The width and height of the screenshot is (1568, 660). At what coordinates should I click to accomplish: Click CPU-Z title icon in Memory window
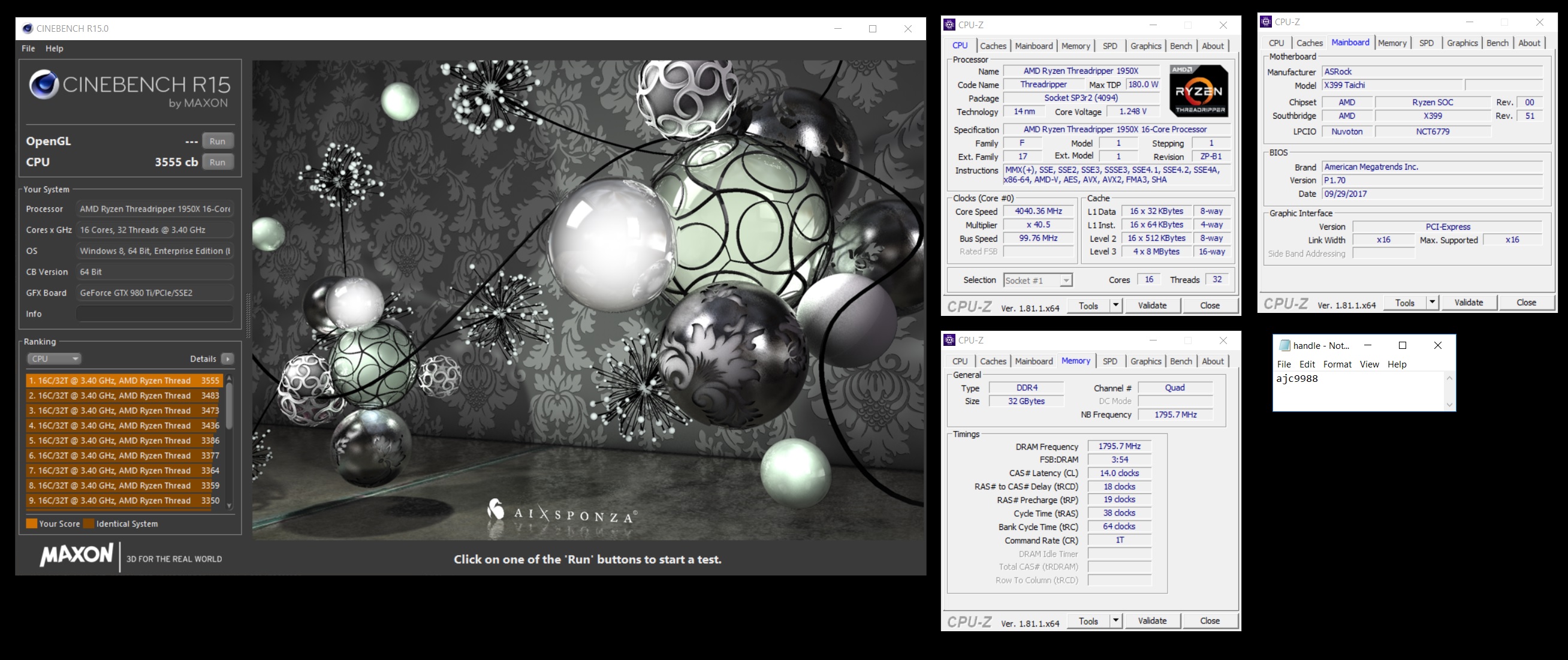coord(949,340)
